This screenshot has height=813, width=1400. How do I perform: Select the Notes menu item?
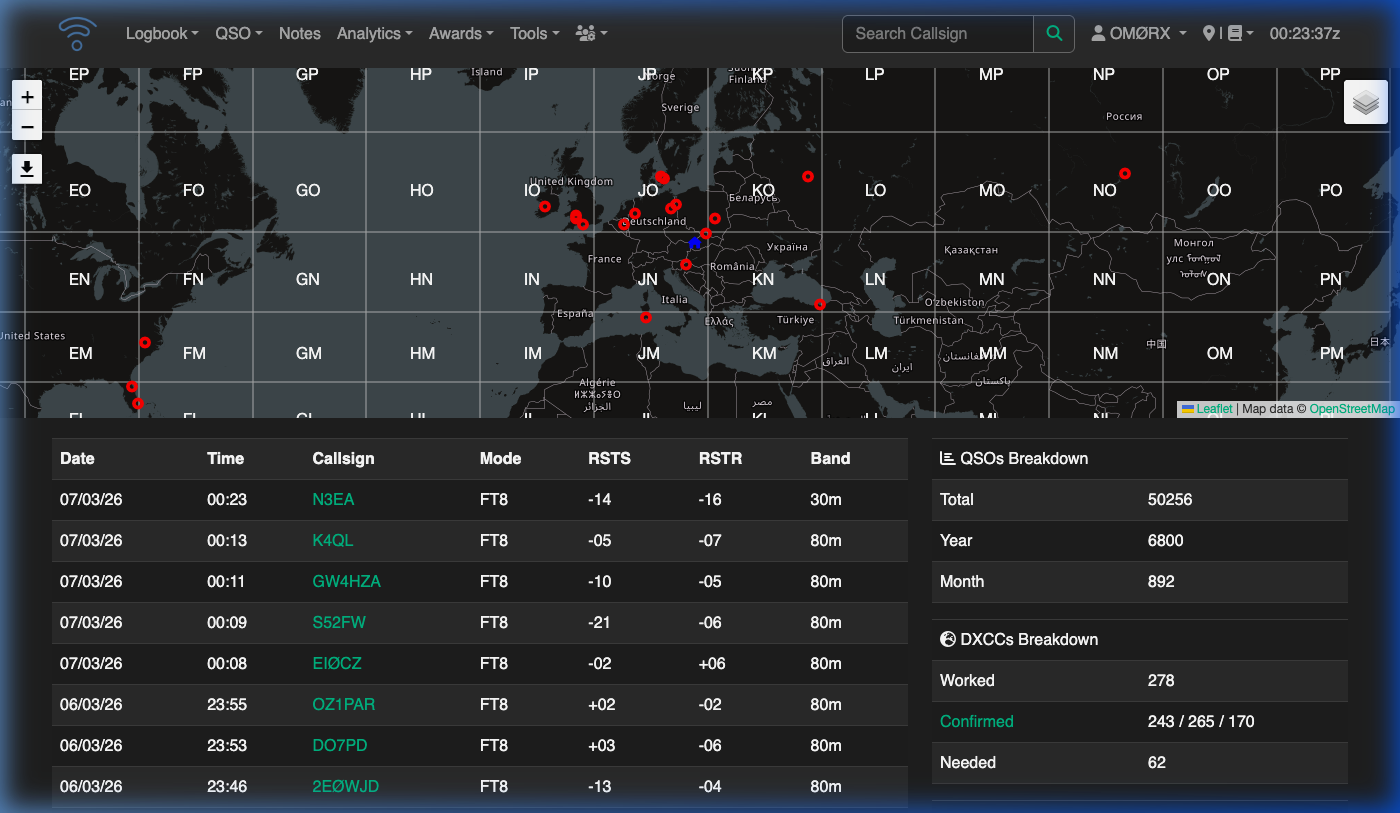[x=299, y=33]
